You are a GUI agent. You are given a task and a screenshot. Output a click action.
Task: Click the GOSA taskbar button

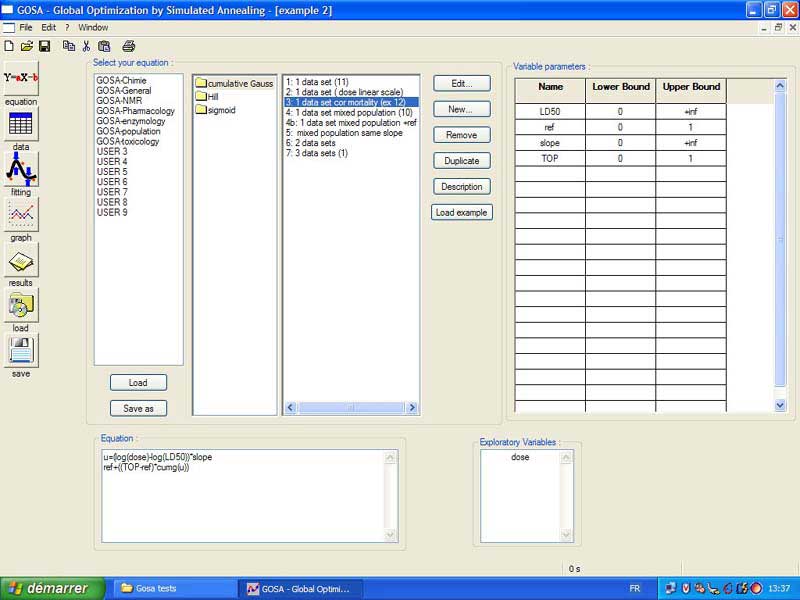[301, 588]
